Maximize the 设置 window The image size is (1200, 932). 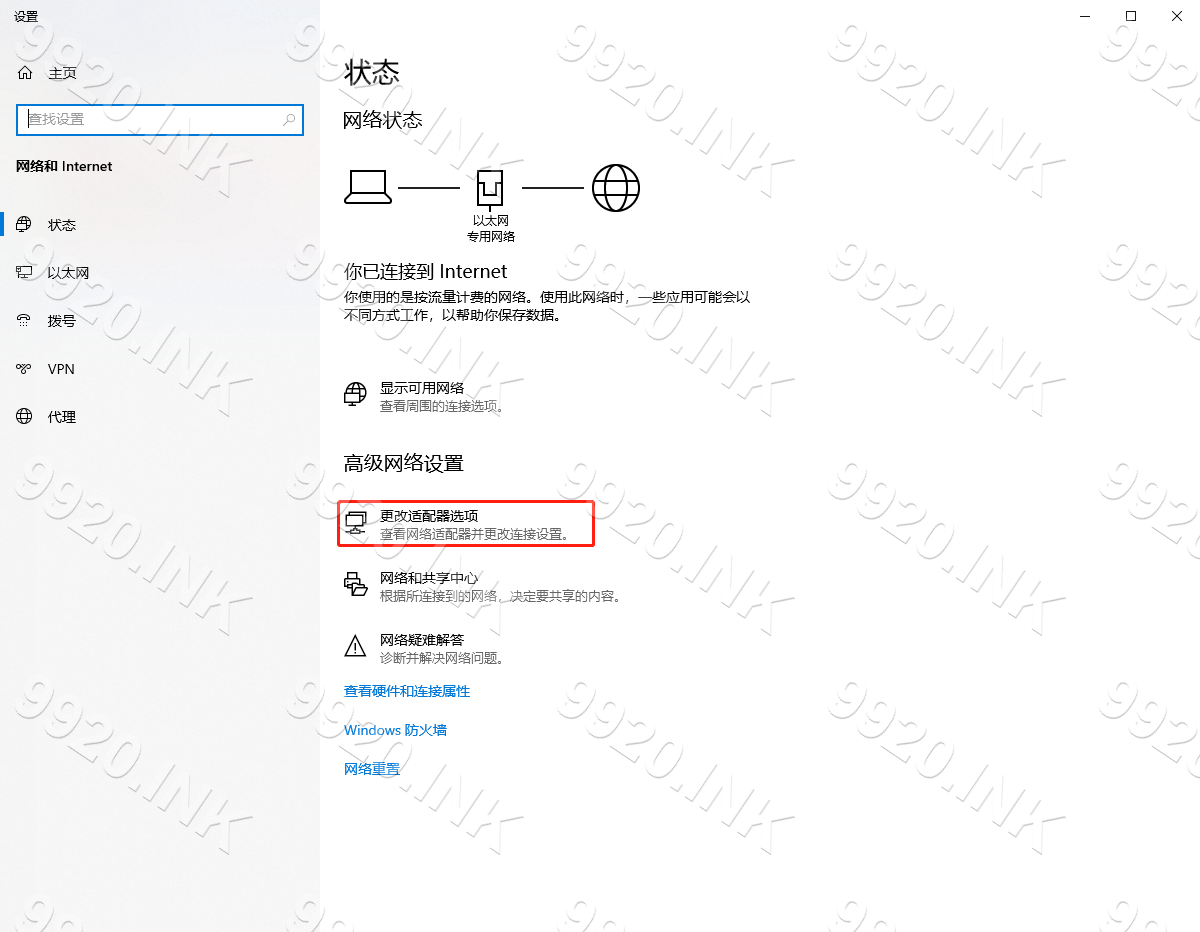coord(1131,16)
